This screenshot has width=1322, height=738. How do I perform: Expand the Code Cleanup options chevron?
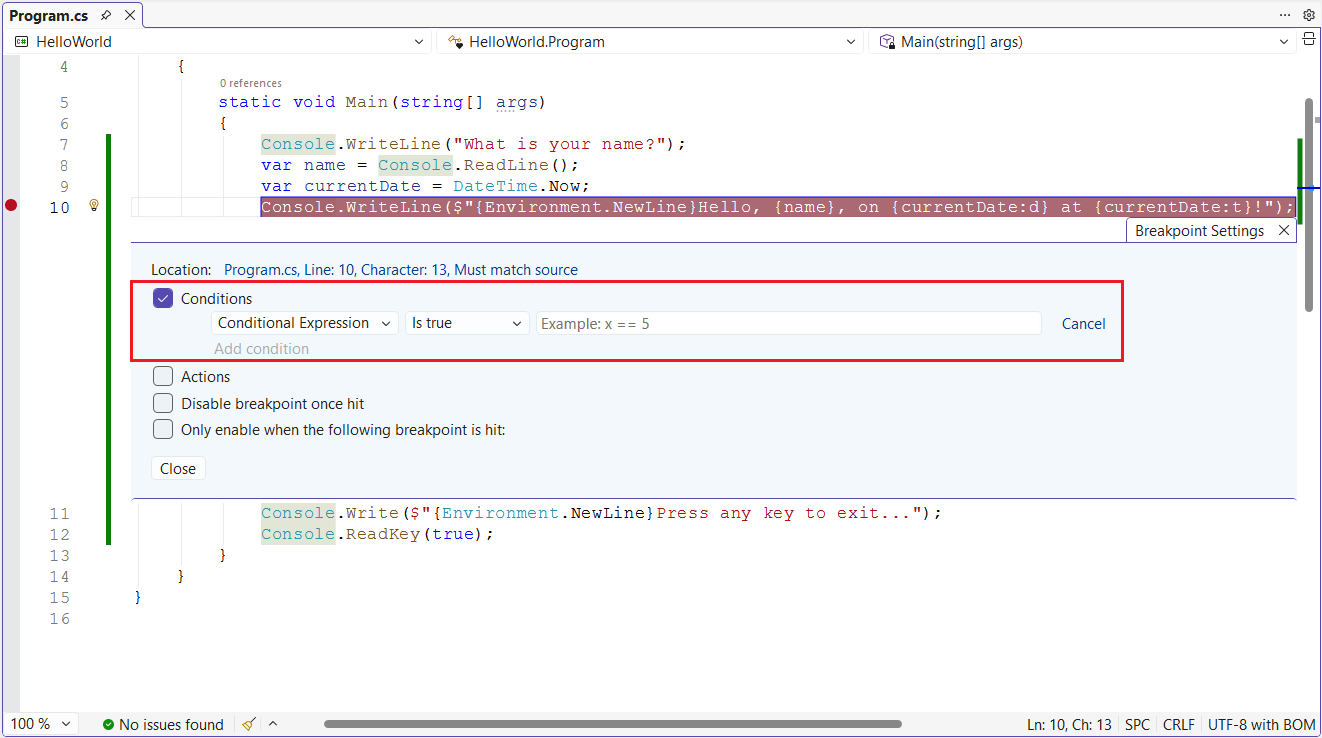tap(271, 723)
